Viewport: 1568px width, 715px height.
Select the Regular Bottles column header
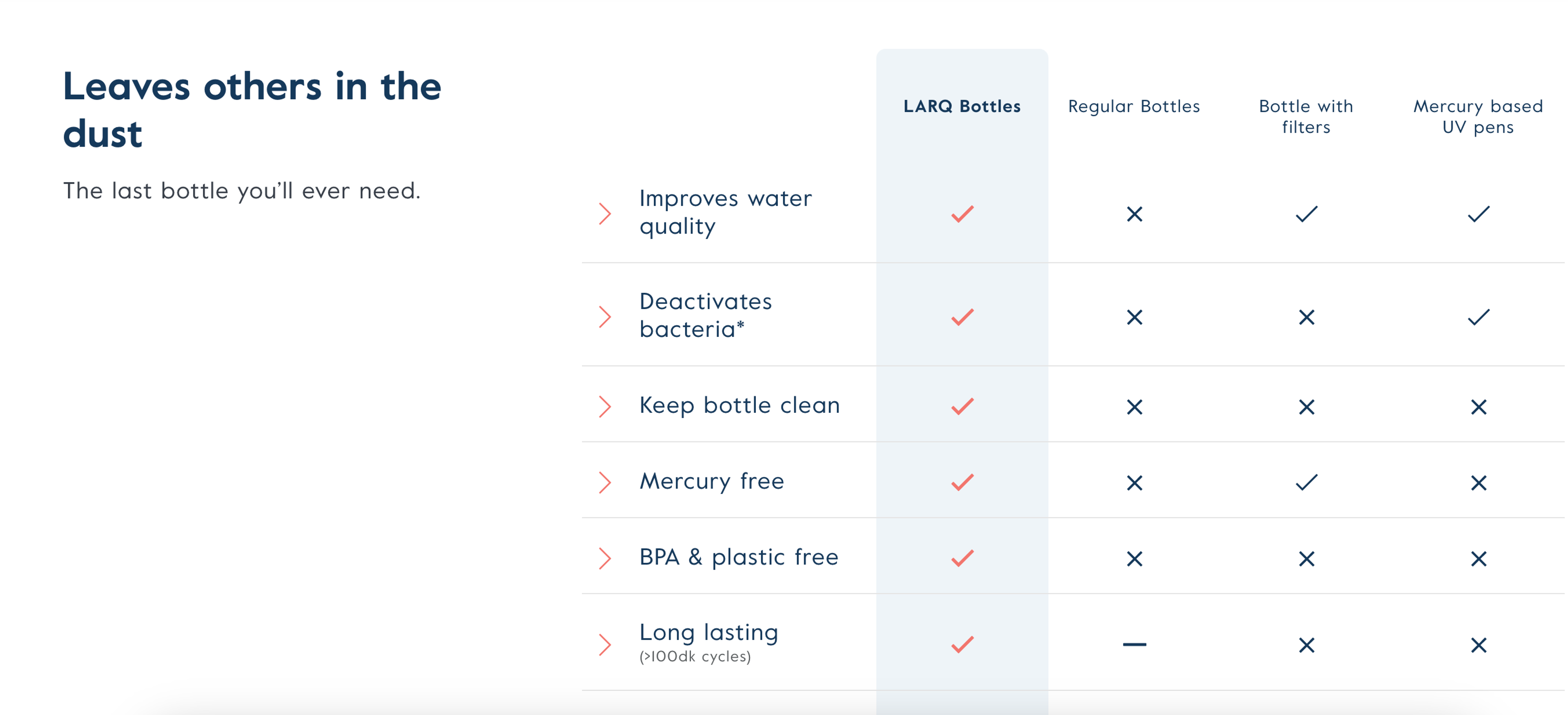pos(1134,107)
